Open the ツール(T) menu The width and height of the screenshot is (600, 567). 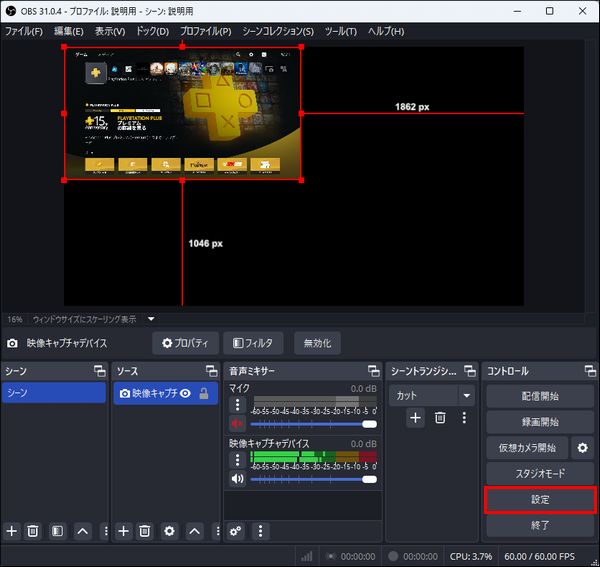[x=341, y=31]
